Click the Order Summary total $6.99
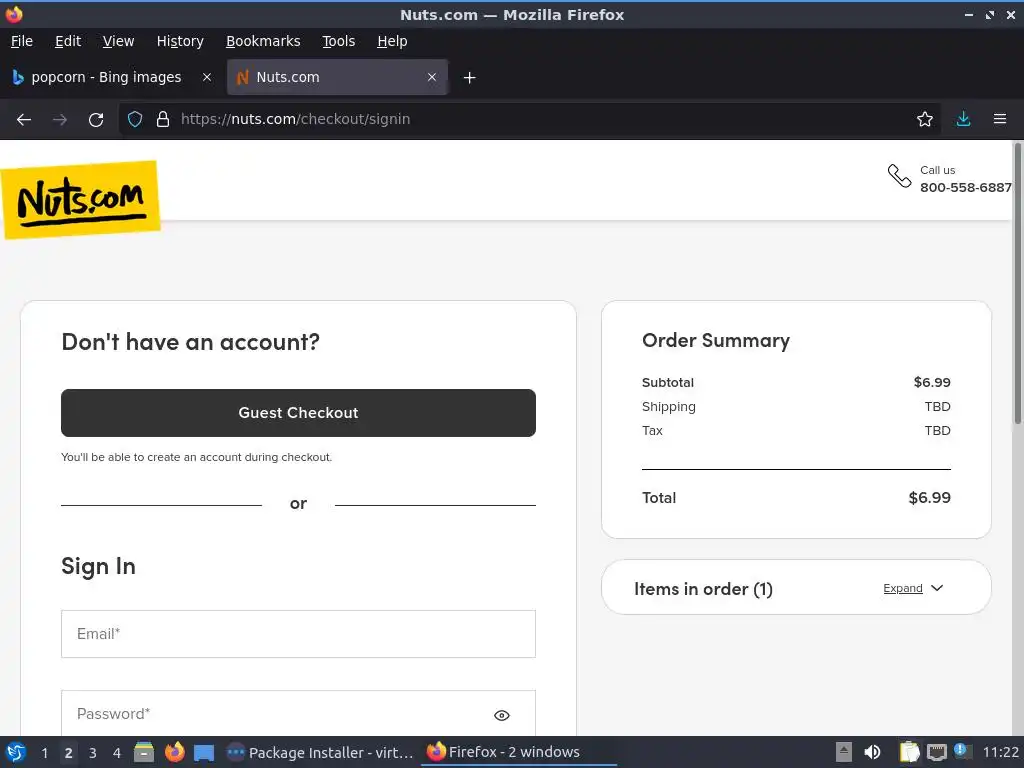The image size is (1024, 768). point(929,498)
